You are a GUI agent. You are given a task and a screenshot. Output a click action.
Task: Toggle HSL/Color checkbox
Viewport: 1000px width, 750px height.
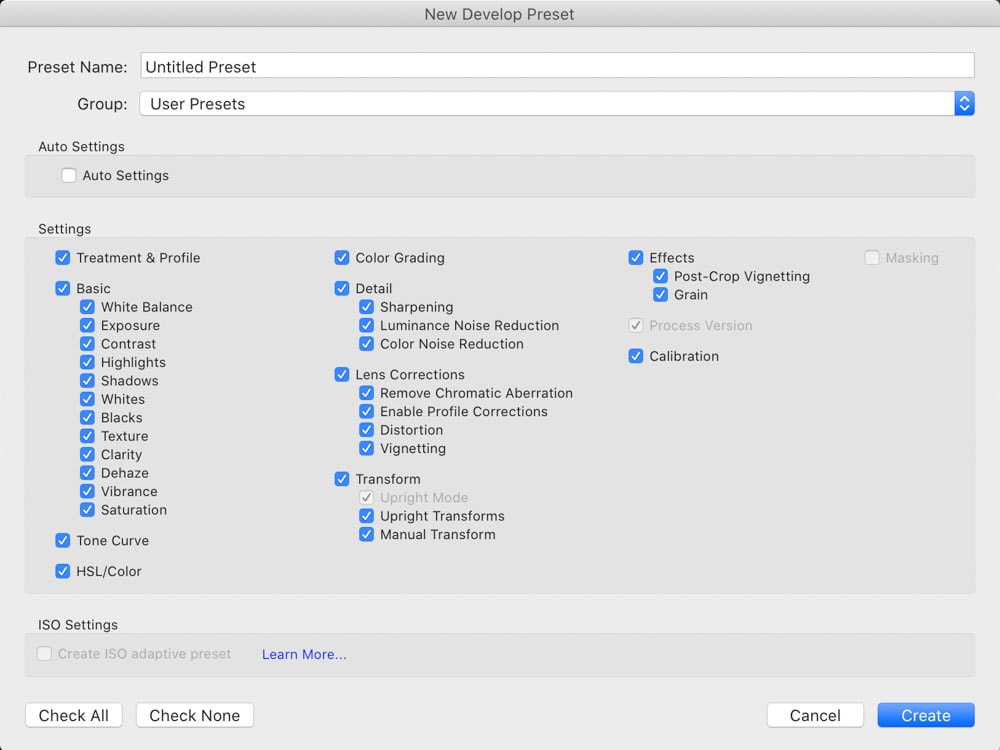pos(62,571)
